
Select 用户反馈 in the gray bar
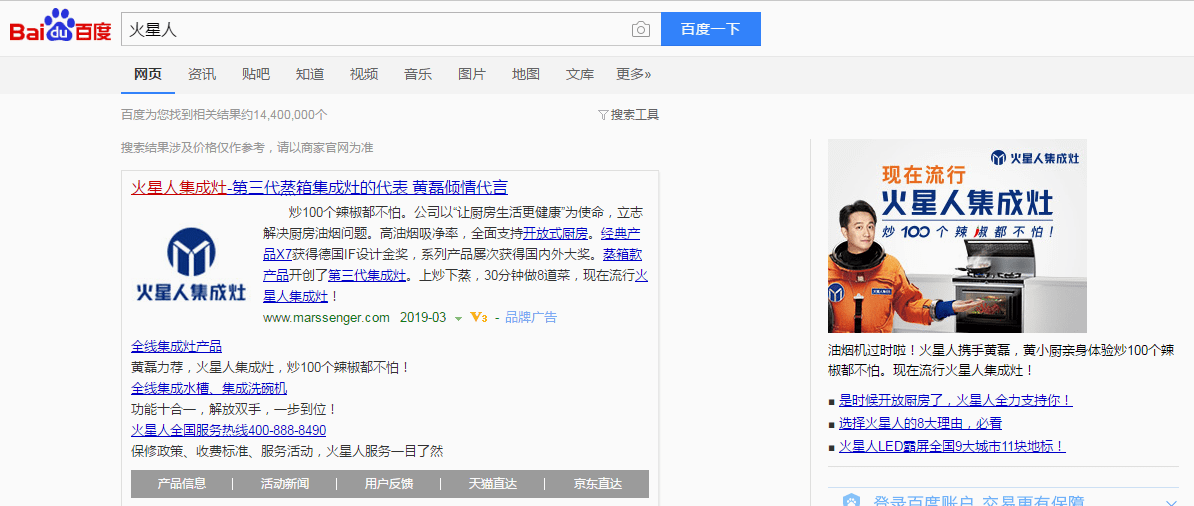(388, 483)
